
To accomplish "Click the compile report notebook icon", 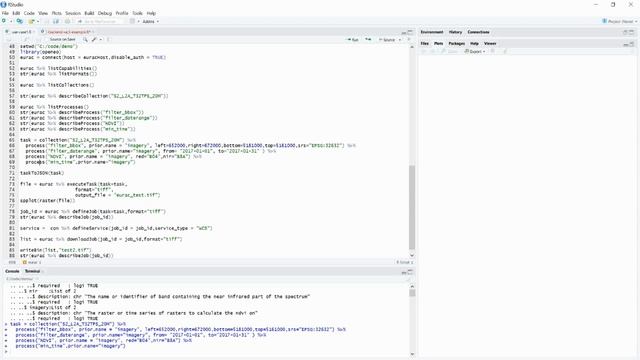I will pos(109,40).
